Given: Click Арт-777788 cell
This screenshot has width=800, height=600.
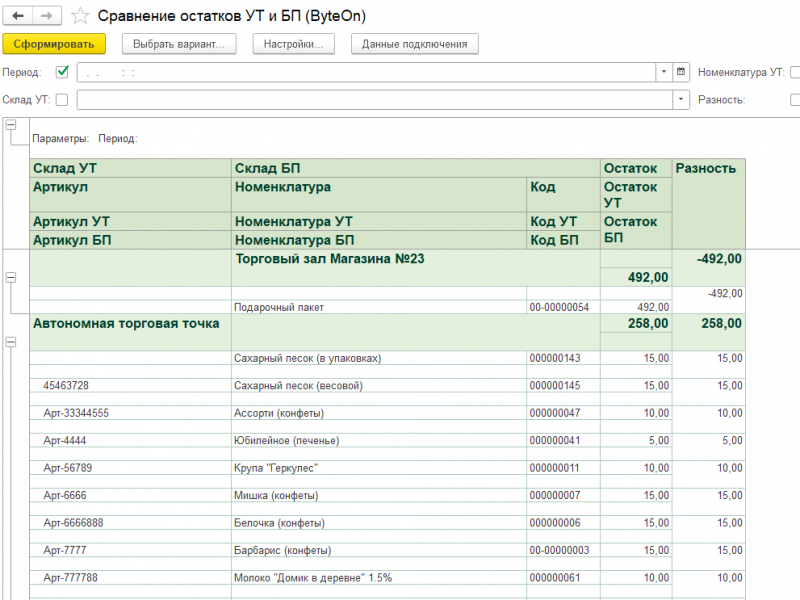Looking at the screenshot, I should coord(131,578).
